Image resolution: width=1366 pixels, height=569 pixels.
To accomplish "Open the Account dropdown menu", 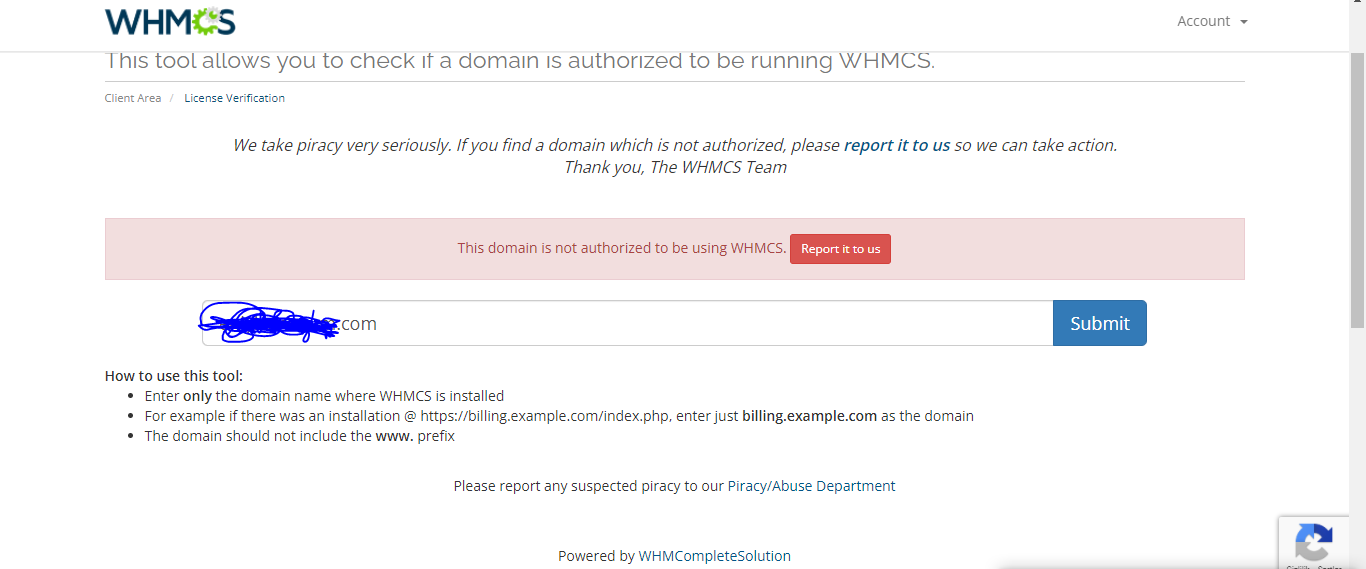I will (x=1212, y=21).
